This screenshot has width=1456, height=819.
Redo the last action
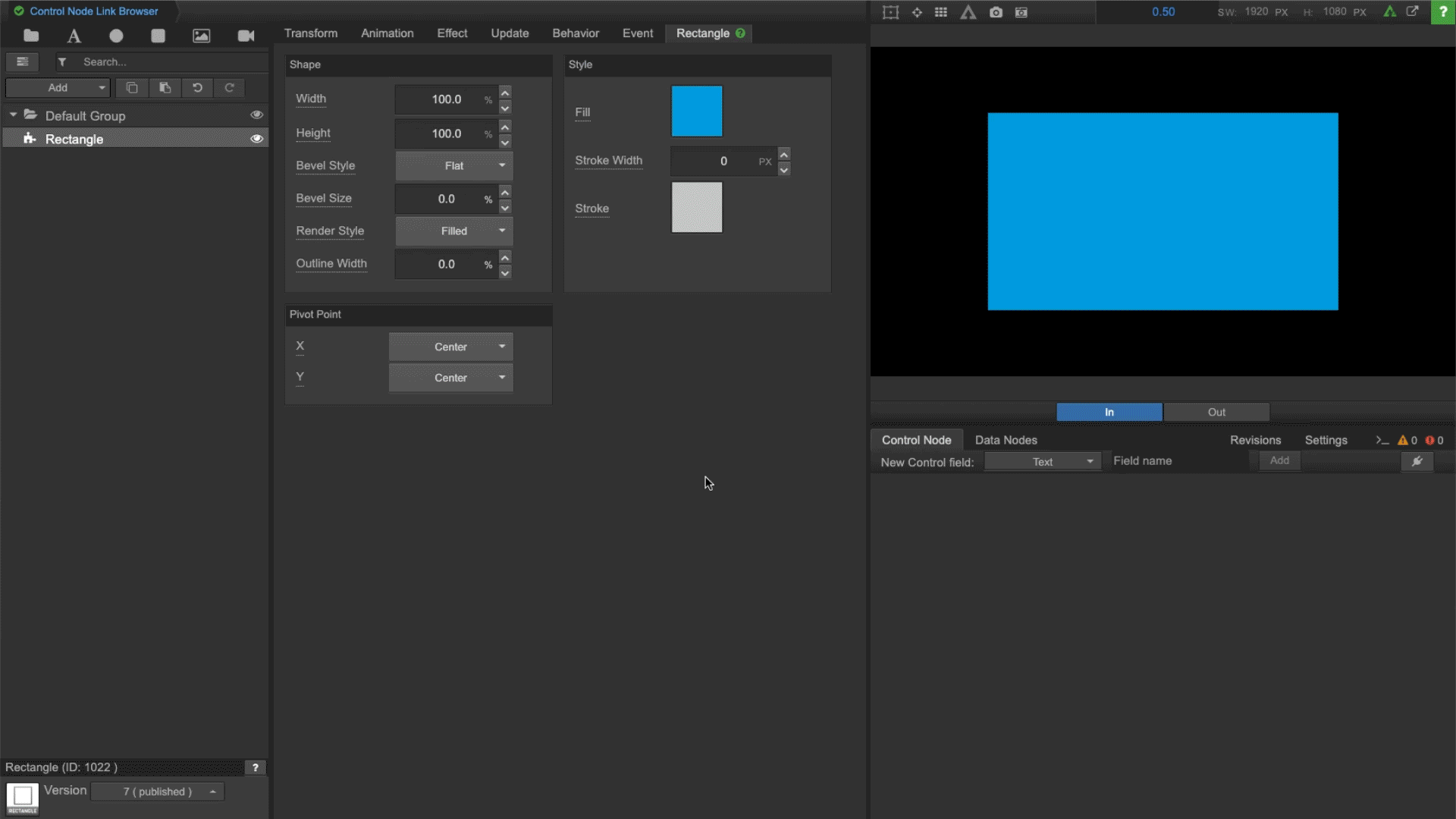pos(230,88)
